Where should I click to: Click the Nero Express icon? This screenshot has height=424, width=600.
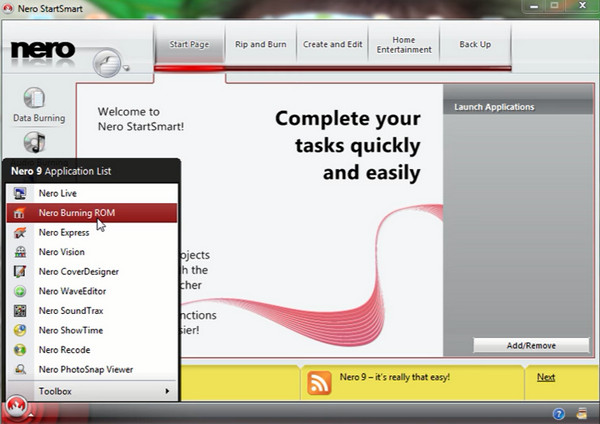(20, 232)
